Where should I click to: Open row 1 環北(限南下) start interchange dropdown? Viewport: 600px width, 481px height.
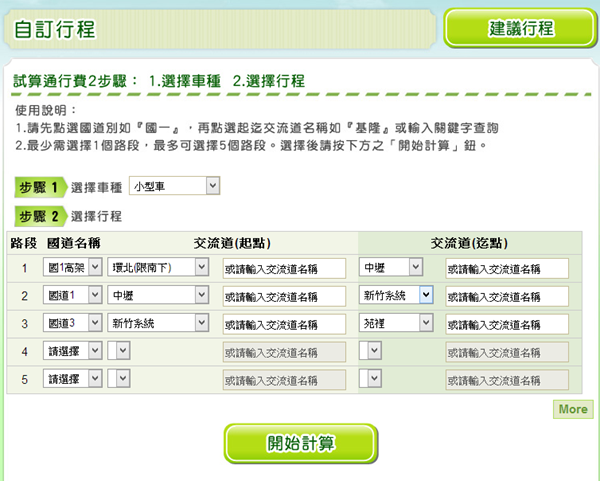(158, 267)
